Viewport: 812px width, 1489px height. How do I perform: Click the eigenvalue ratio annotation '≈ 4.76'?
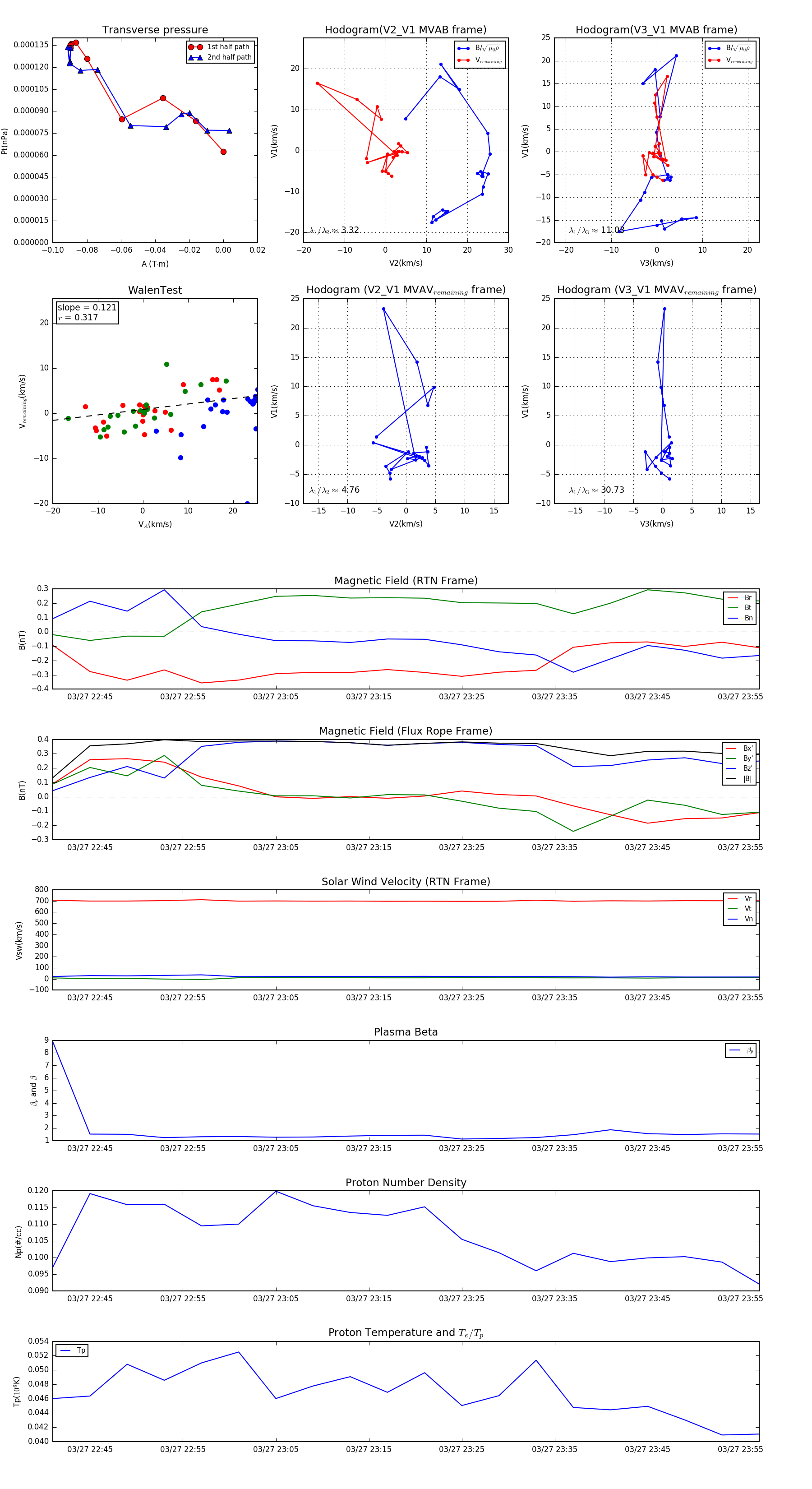[334, 490]
